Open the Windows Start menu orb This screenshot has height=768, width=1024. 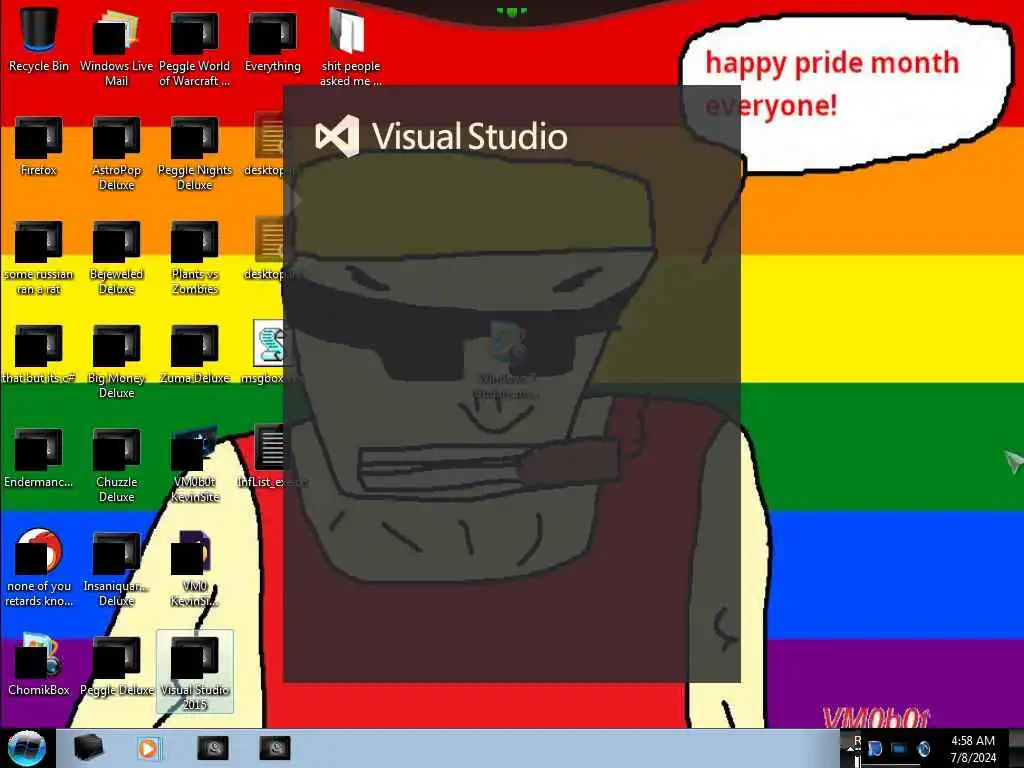click(27, 748)
